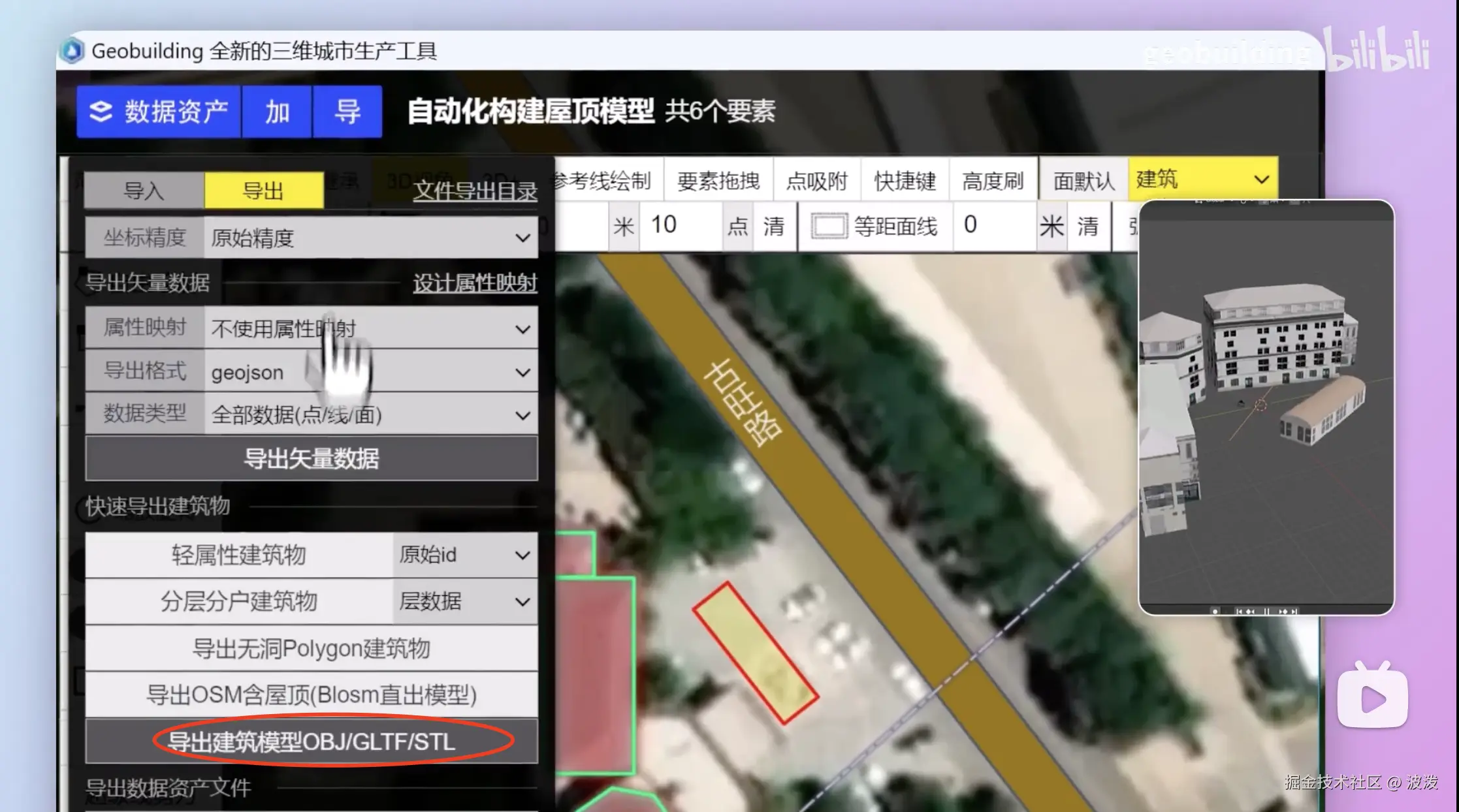1459x812 pixels.
Task: Switch to 导出 mode toggle
Action: pyautogui.click(x=263, y=191)
